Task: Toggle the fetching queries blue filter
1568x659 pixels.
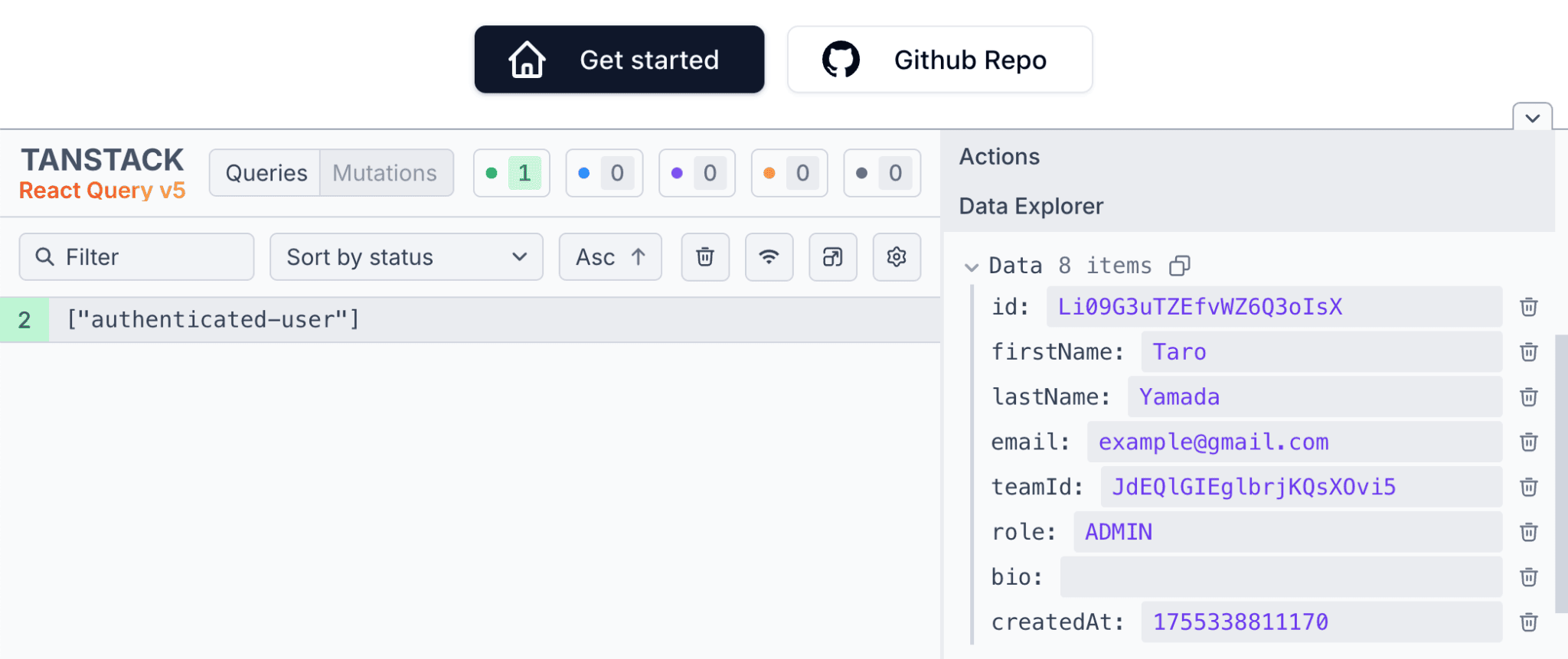Action: pos(604,173)
